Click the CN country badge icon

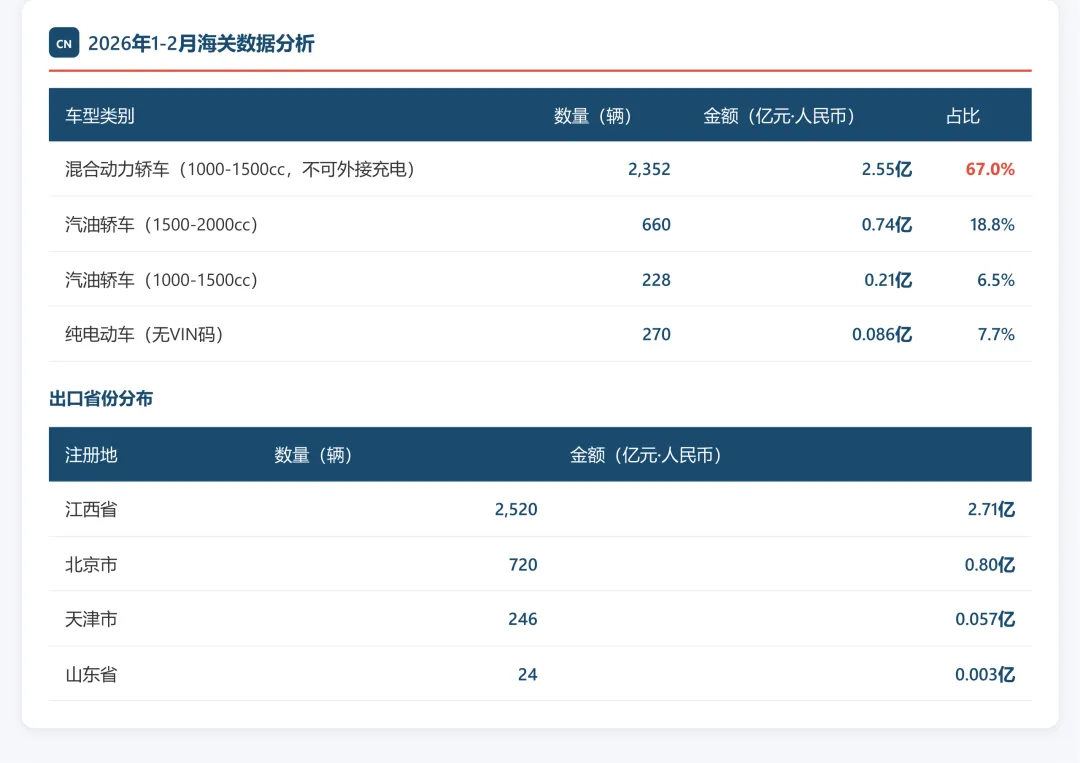[63, 43]
